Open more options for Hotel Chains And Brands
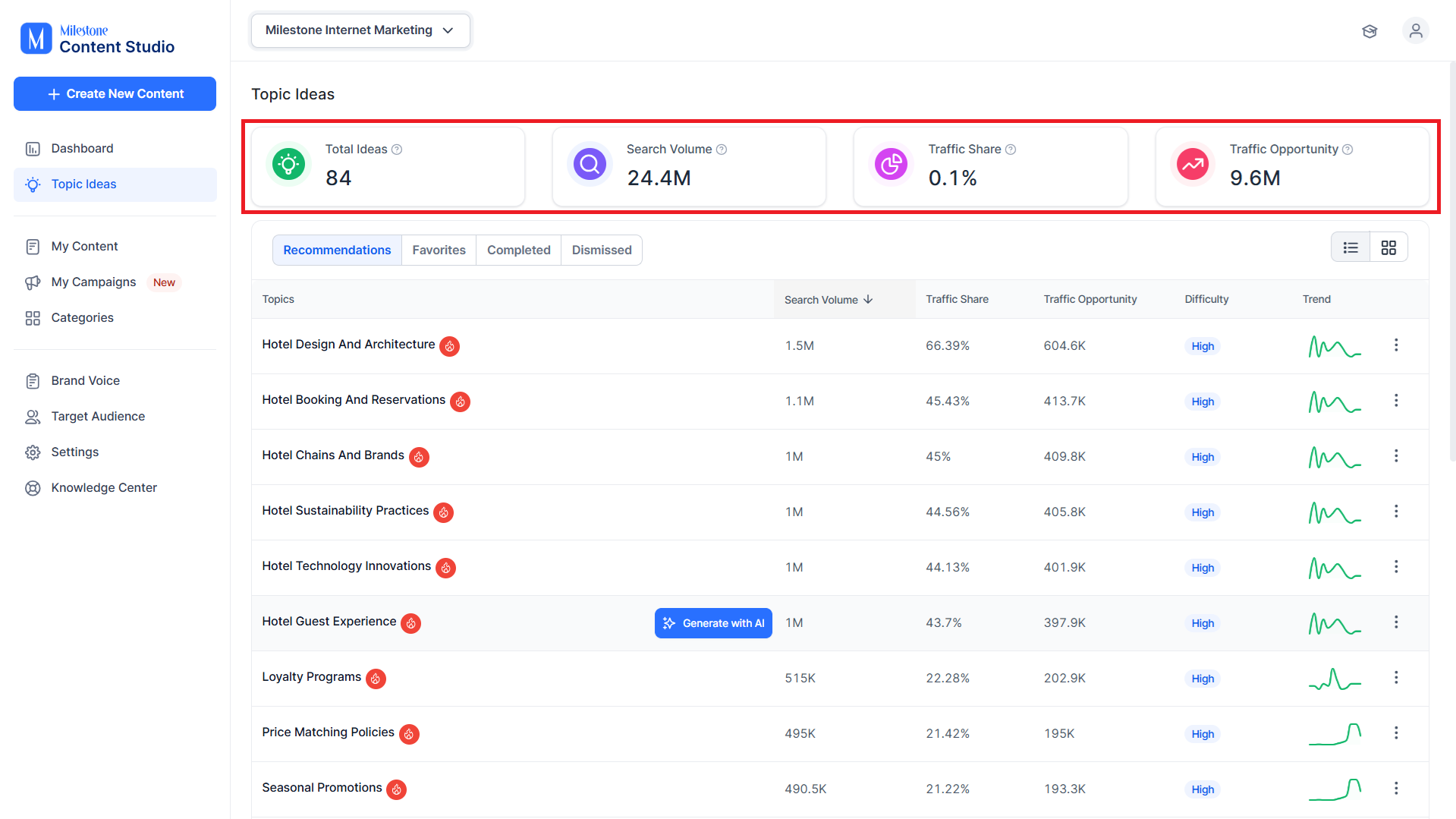The image size is (1456, 819). click(x=1395, y=456)
